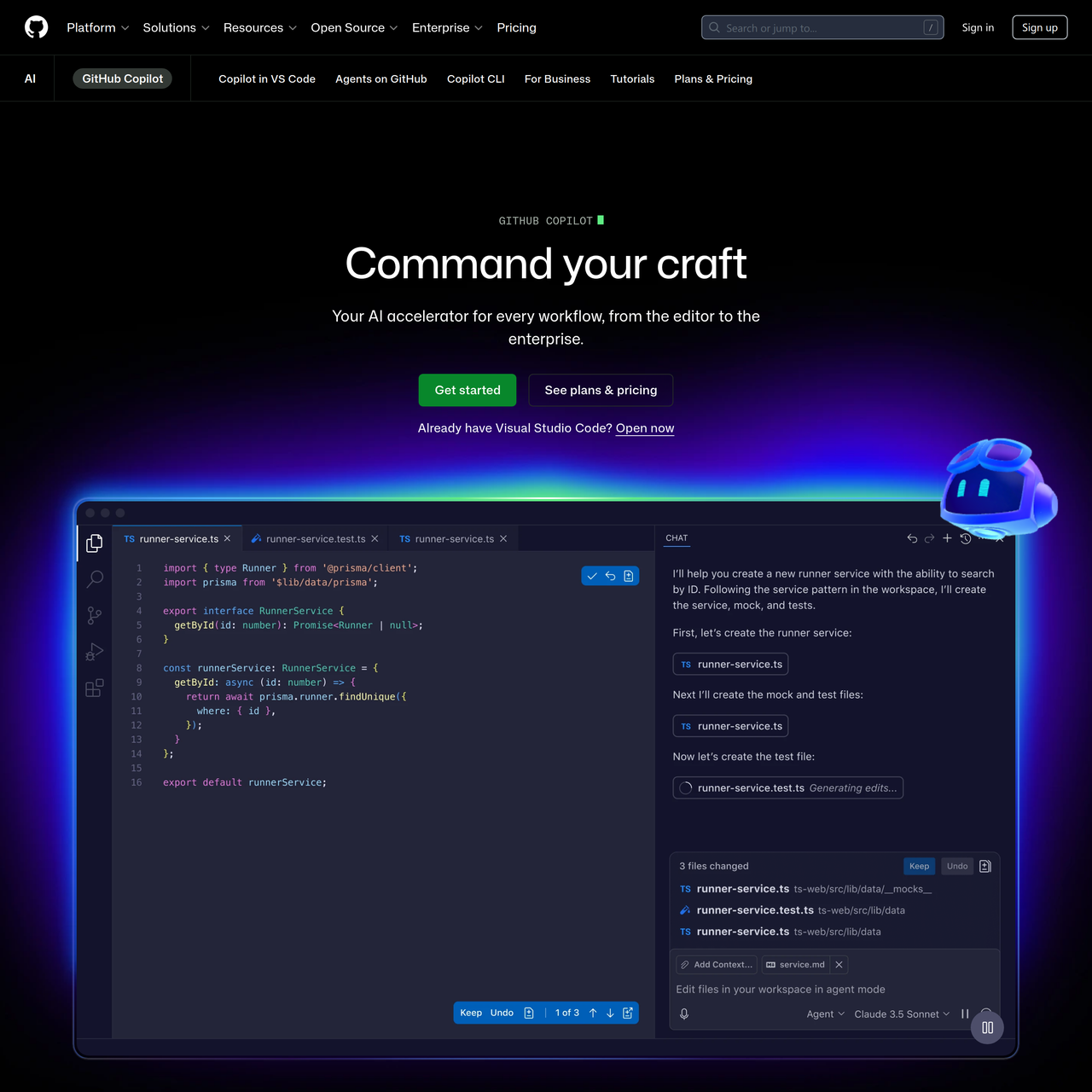Click the '3 files changed' label

[714, 866]
